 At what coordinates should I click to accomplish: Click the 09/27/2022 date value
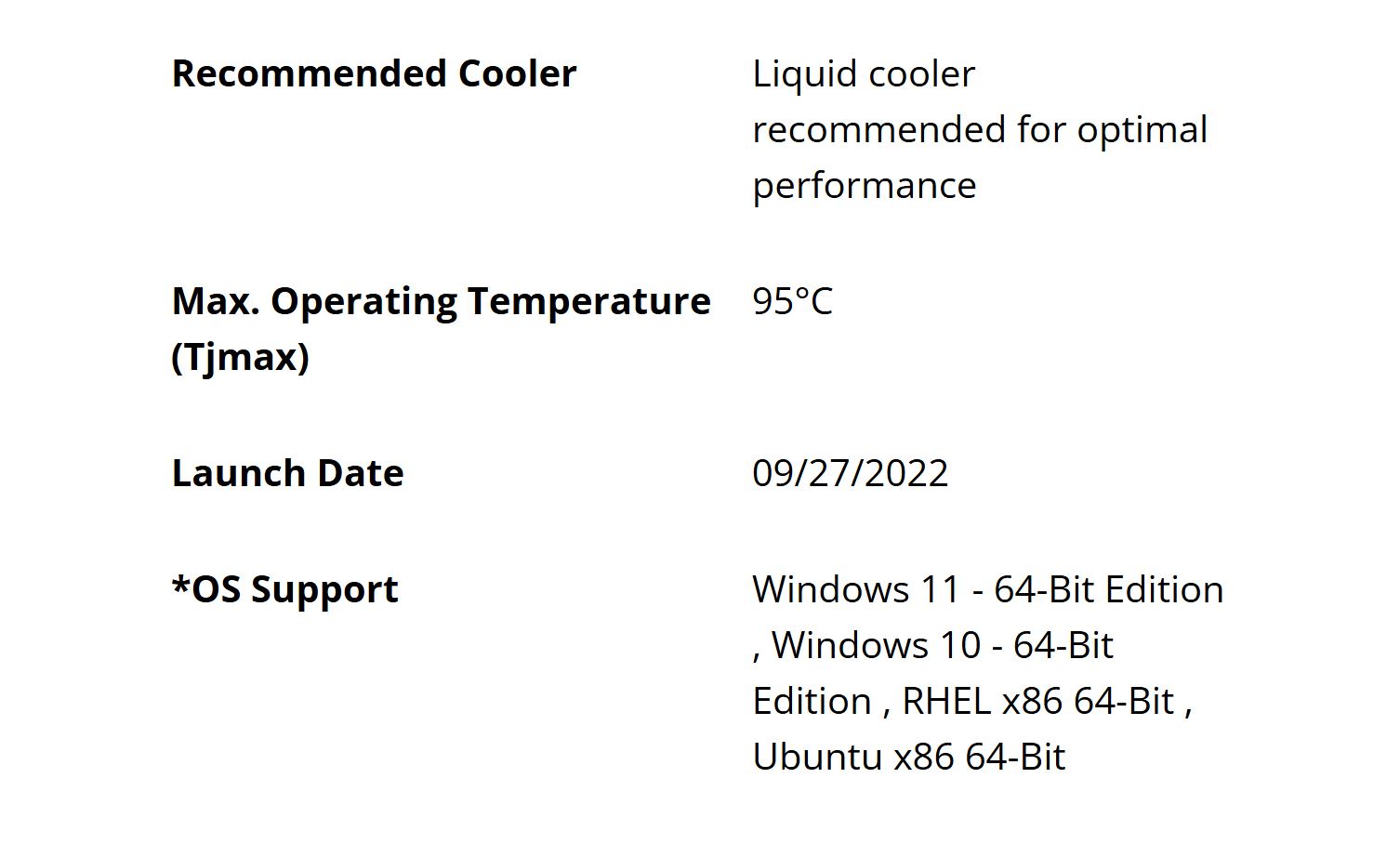(x=850, y=473)
